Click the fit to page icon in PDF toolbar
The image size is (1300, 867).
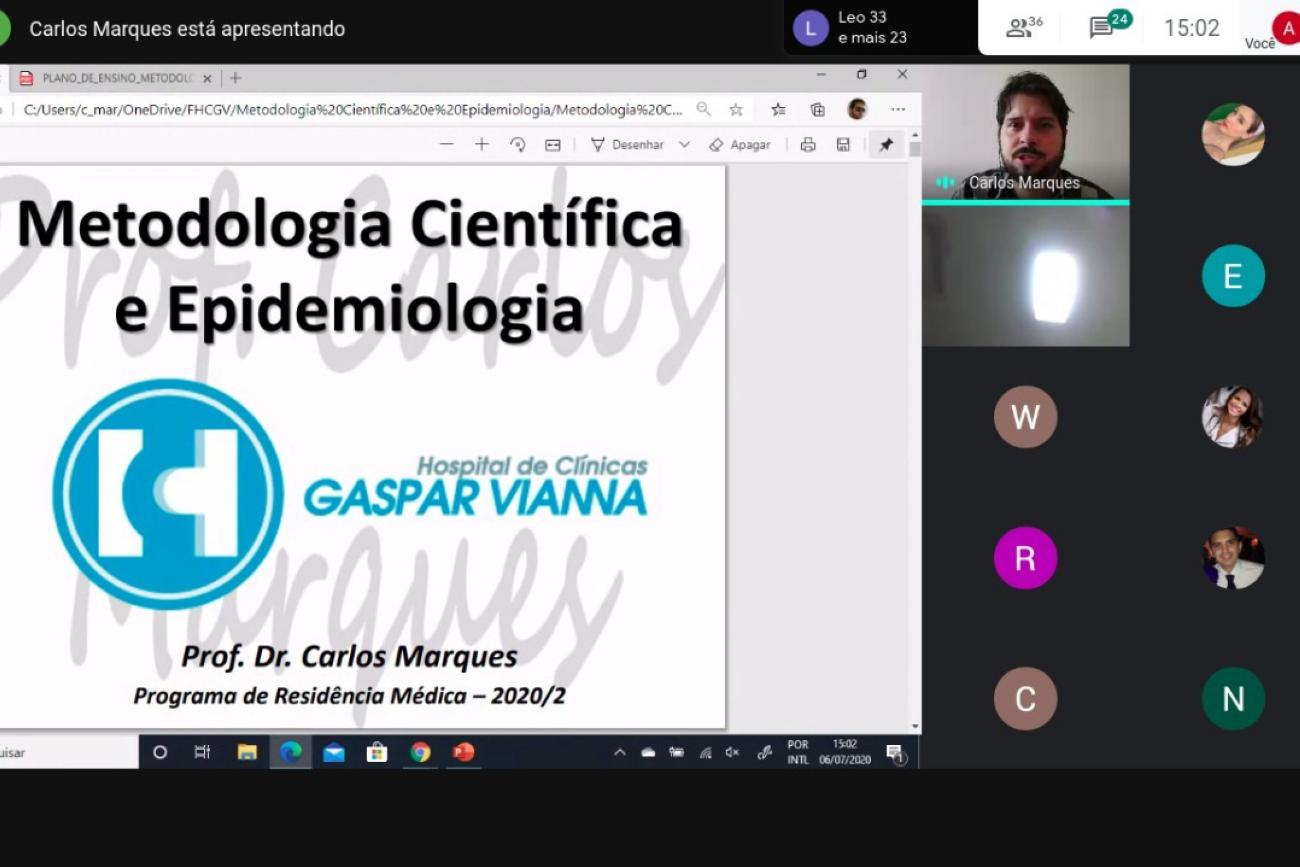click(x=552, y=145)
